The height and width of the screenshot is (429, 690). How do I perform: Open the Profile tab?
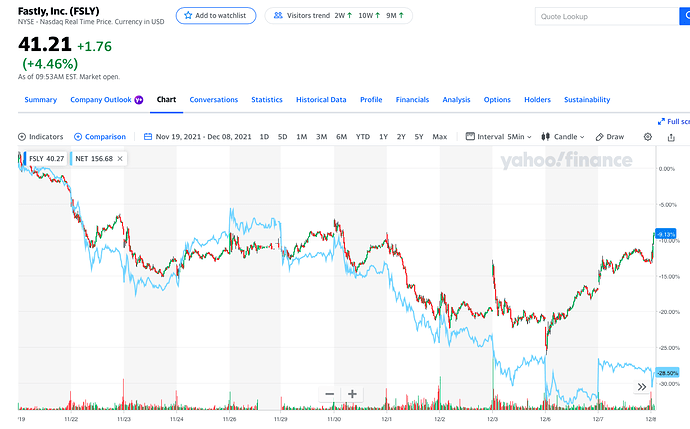(x=371, y=100)
